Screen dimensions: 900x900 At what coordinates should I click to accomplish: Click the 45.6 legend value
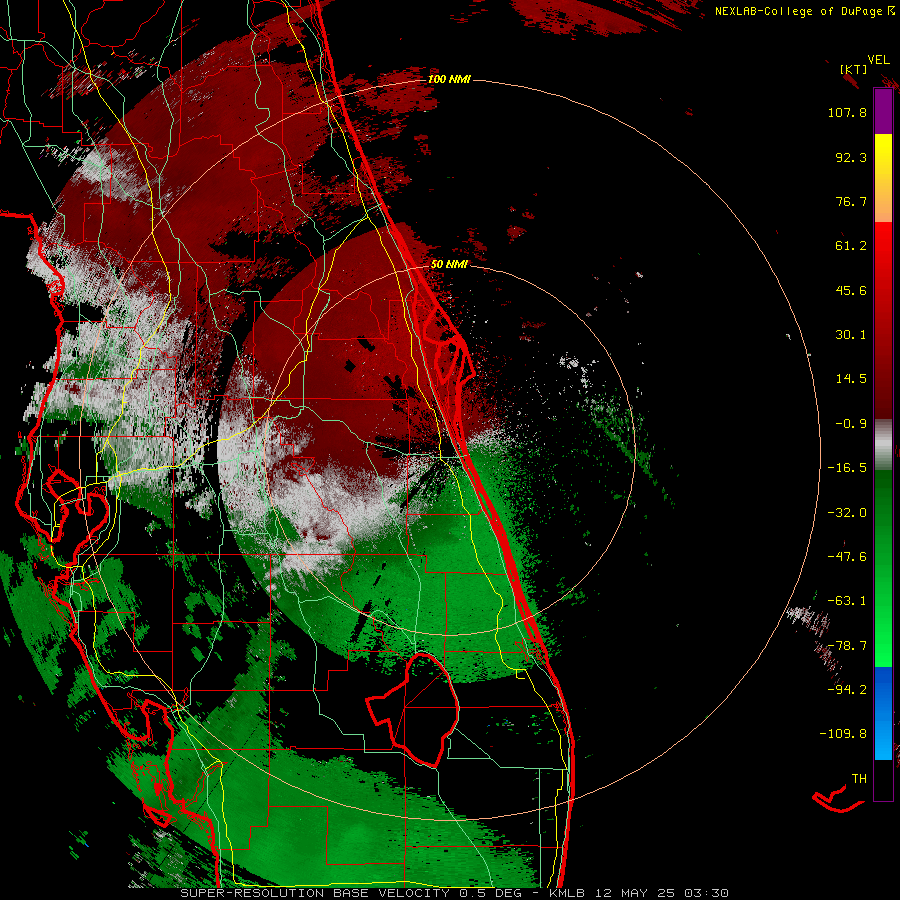click(851, 290)
